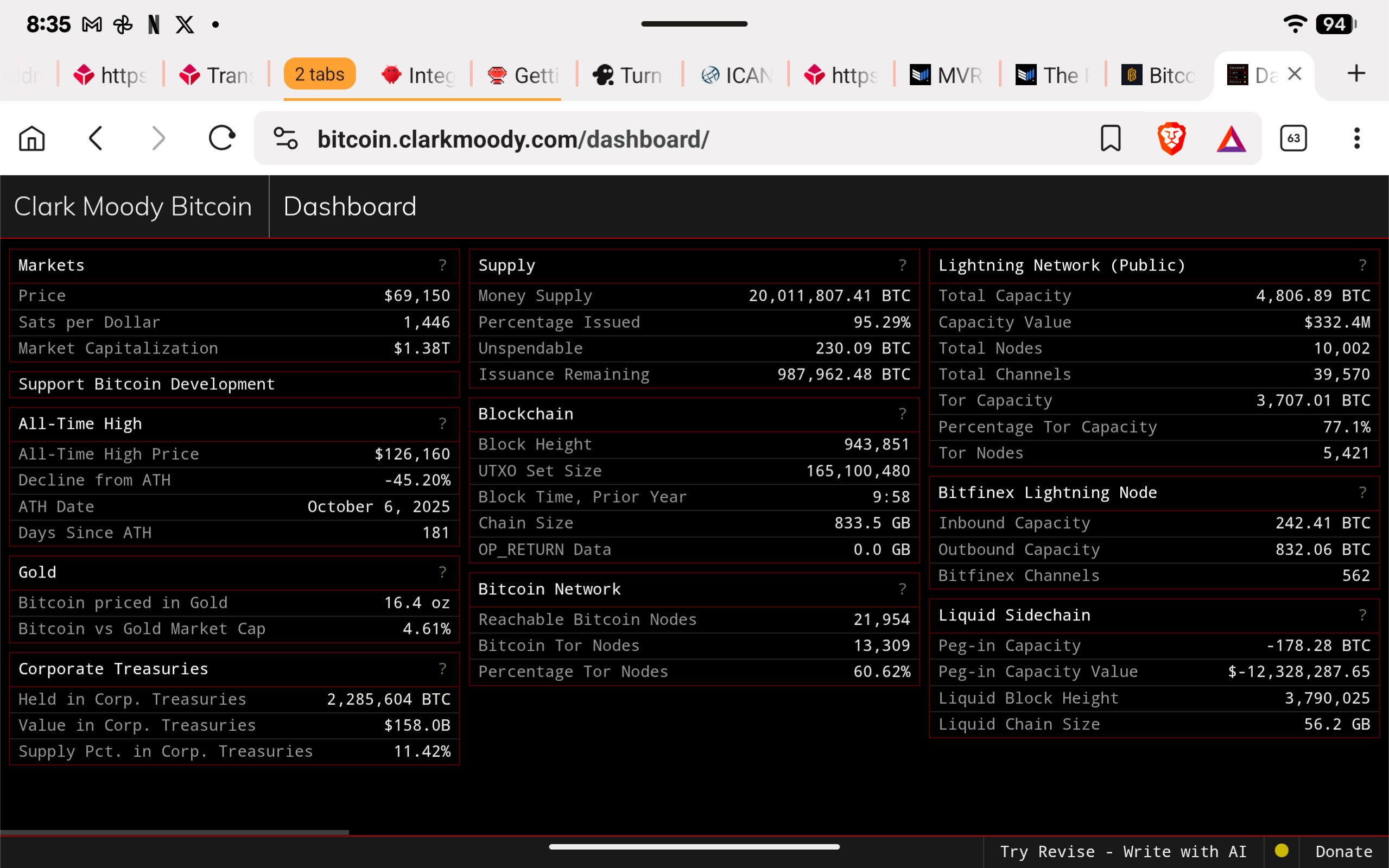1389x868 pixels.
Task: Close the current Dashboard tab
Action: pos(1295,73)
